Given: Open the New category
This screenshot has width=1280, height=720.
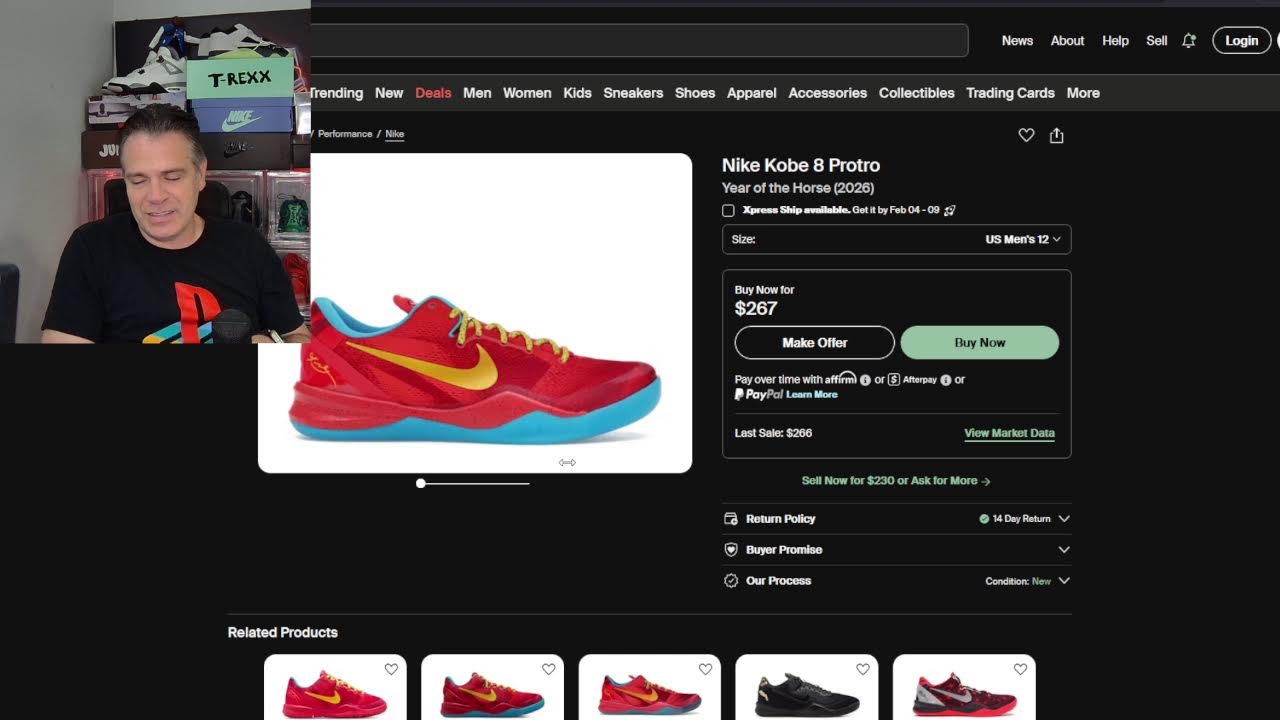Looking at the screenshot, I should 389,93.
